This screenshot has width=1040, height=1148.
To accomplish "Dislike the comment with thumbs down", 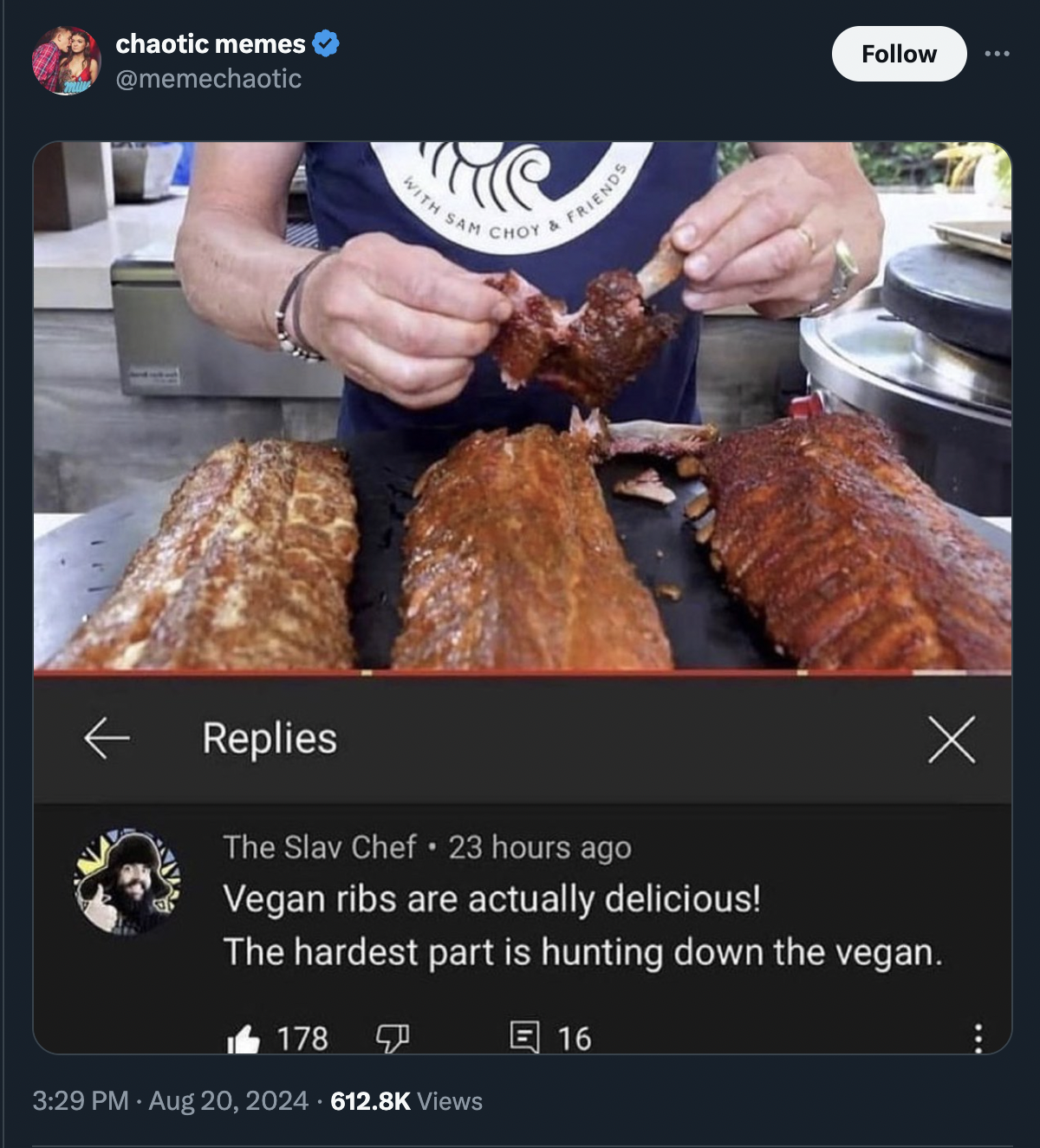I will (x=392, y=1038).
